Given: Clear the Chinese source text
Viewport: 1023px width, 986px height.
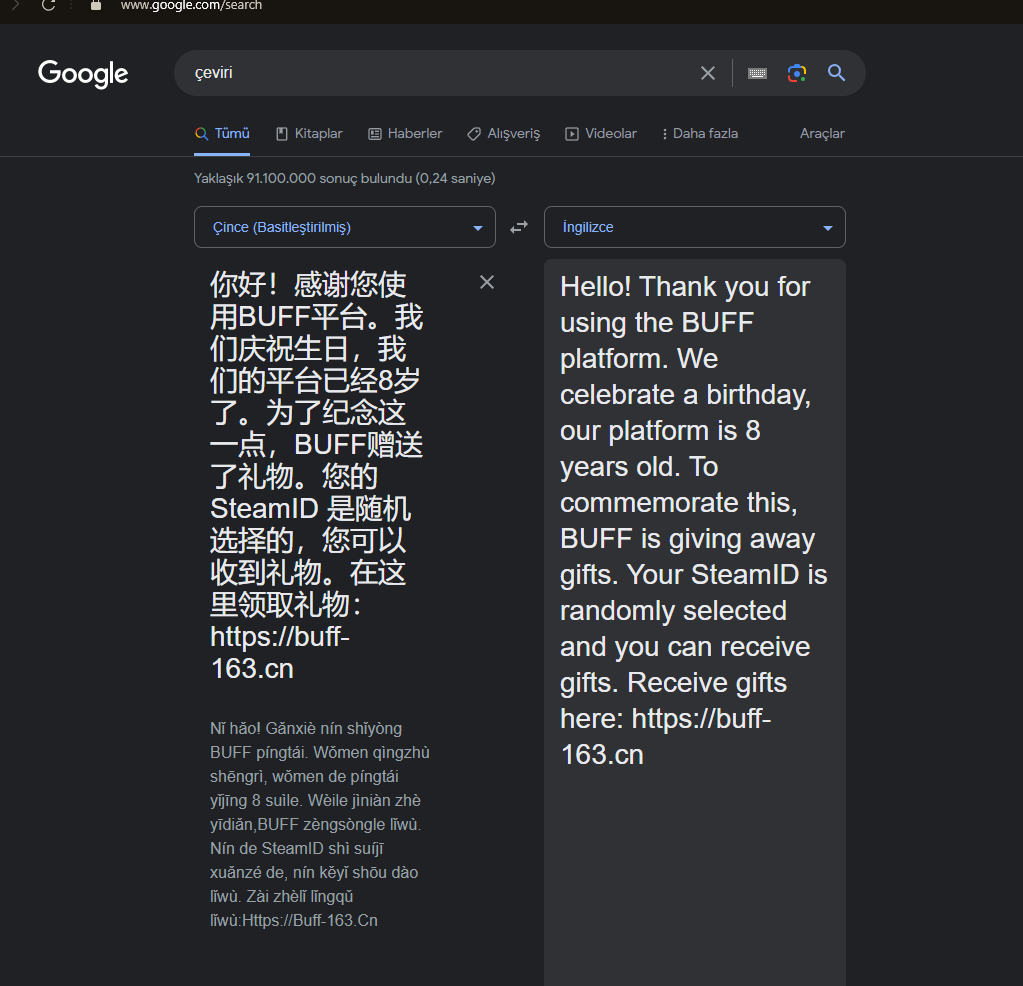Looking at the screenshot, I should (487, 283).
